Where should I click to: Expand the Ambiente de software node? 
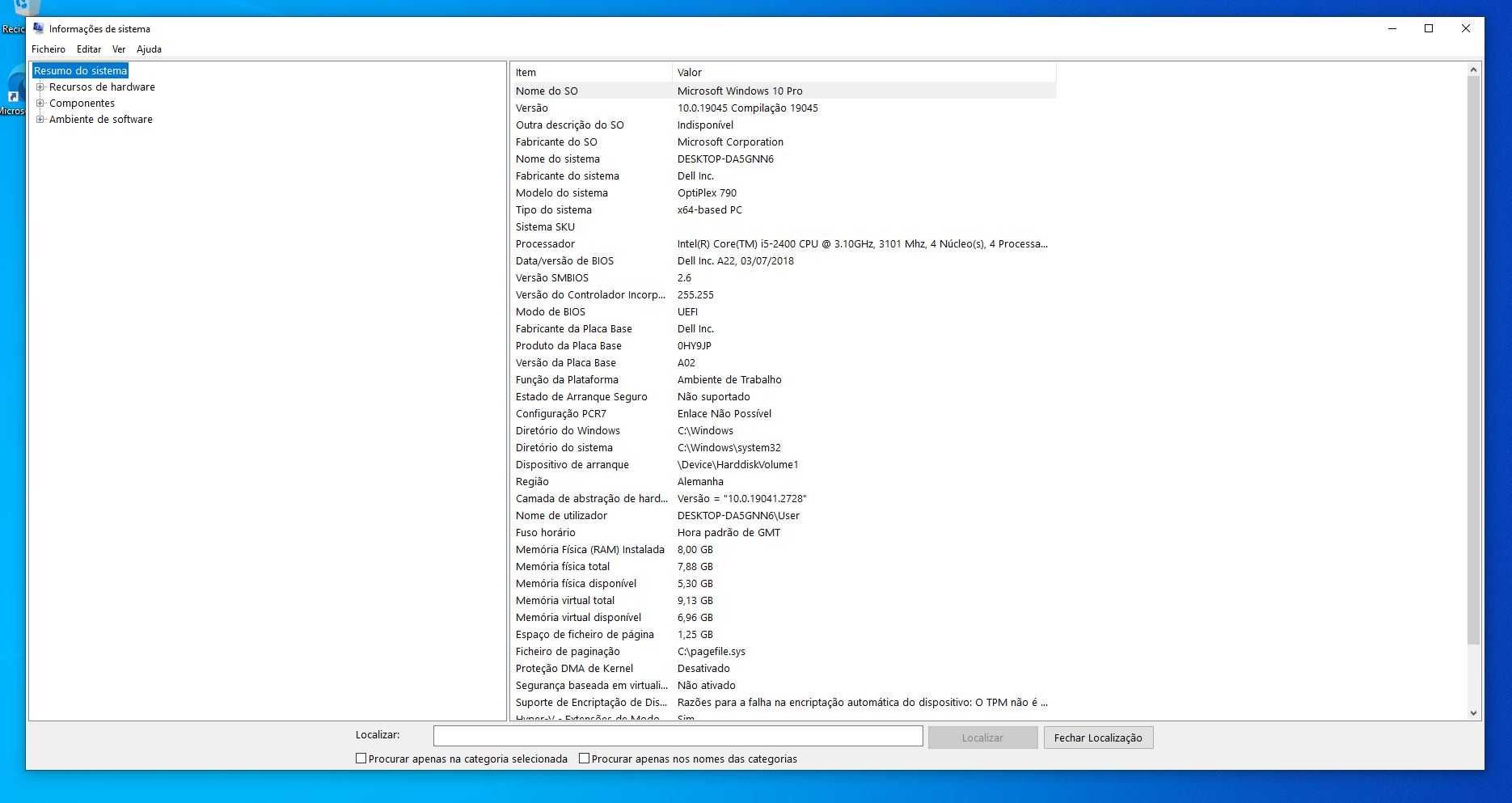coord(40,119)
